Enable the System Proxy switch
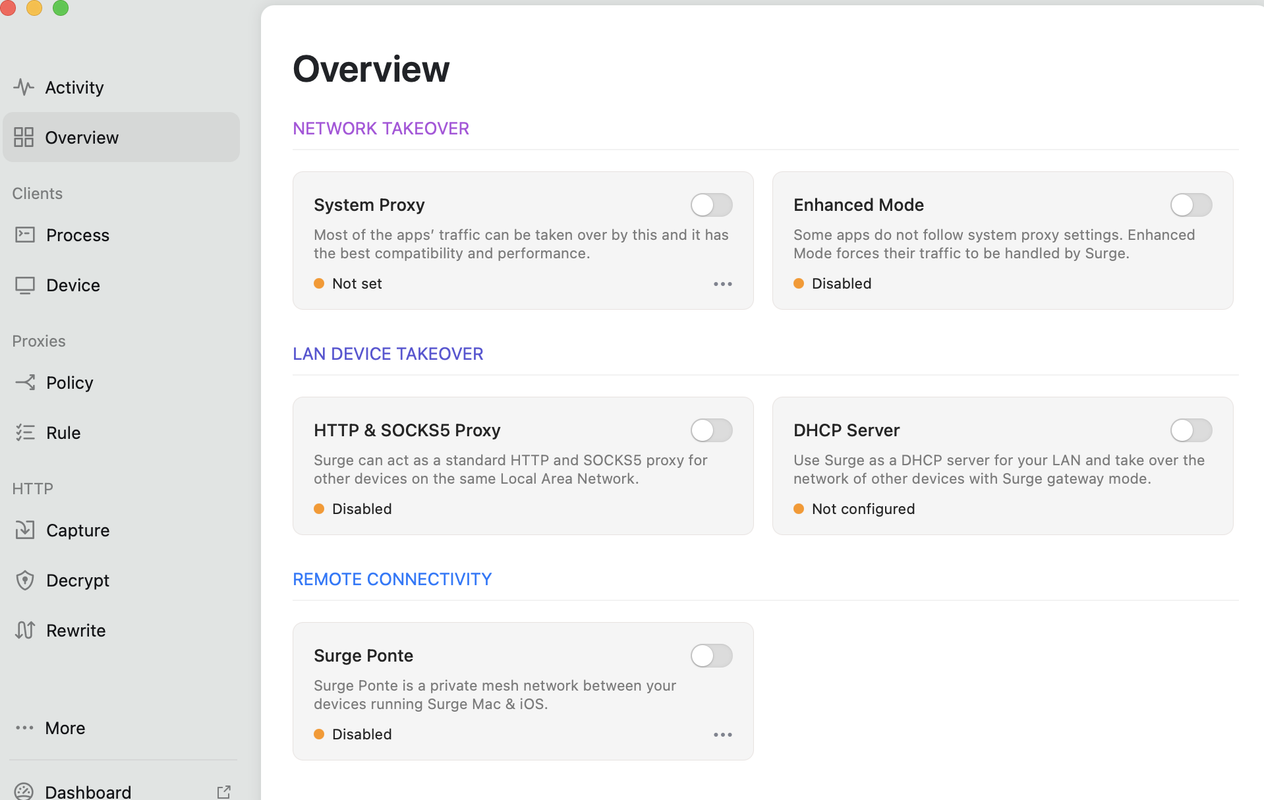This screenshot has height=800, width=1264. coord(712,205)
